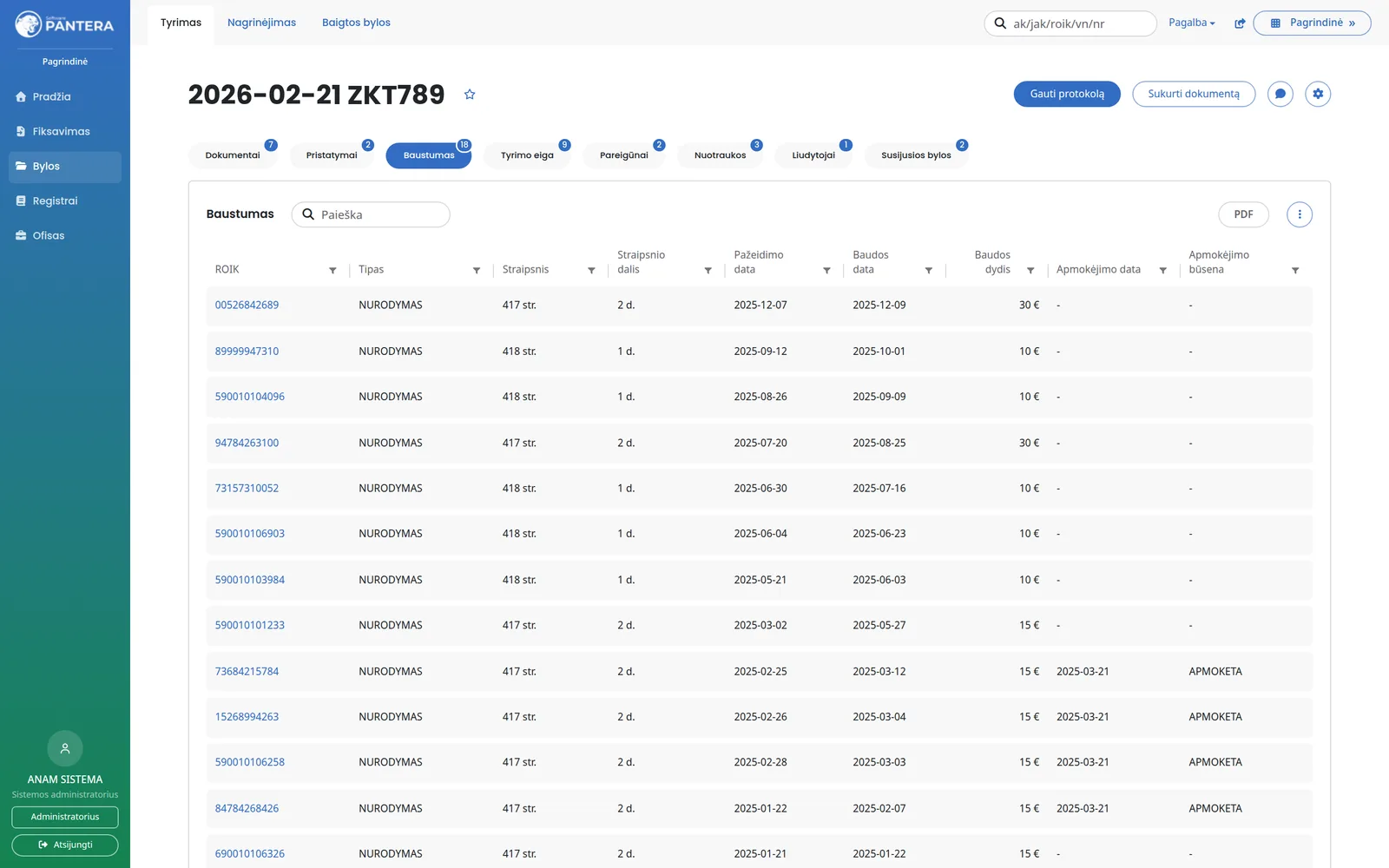Filter the Apmokėjimo data column
This screenshot has height=868, width=1389.
1163,271
